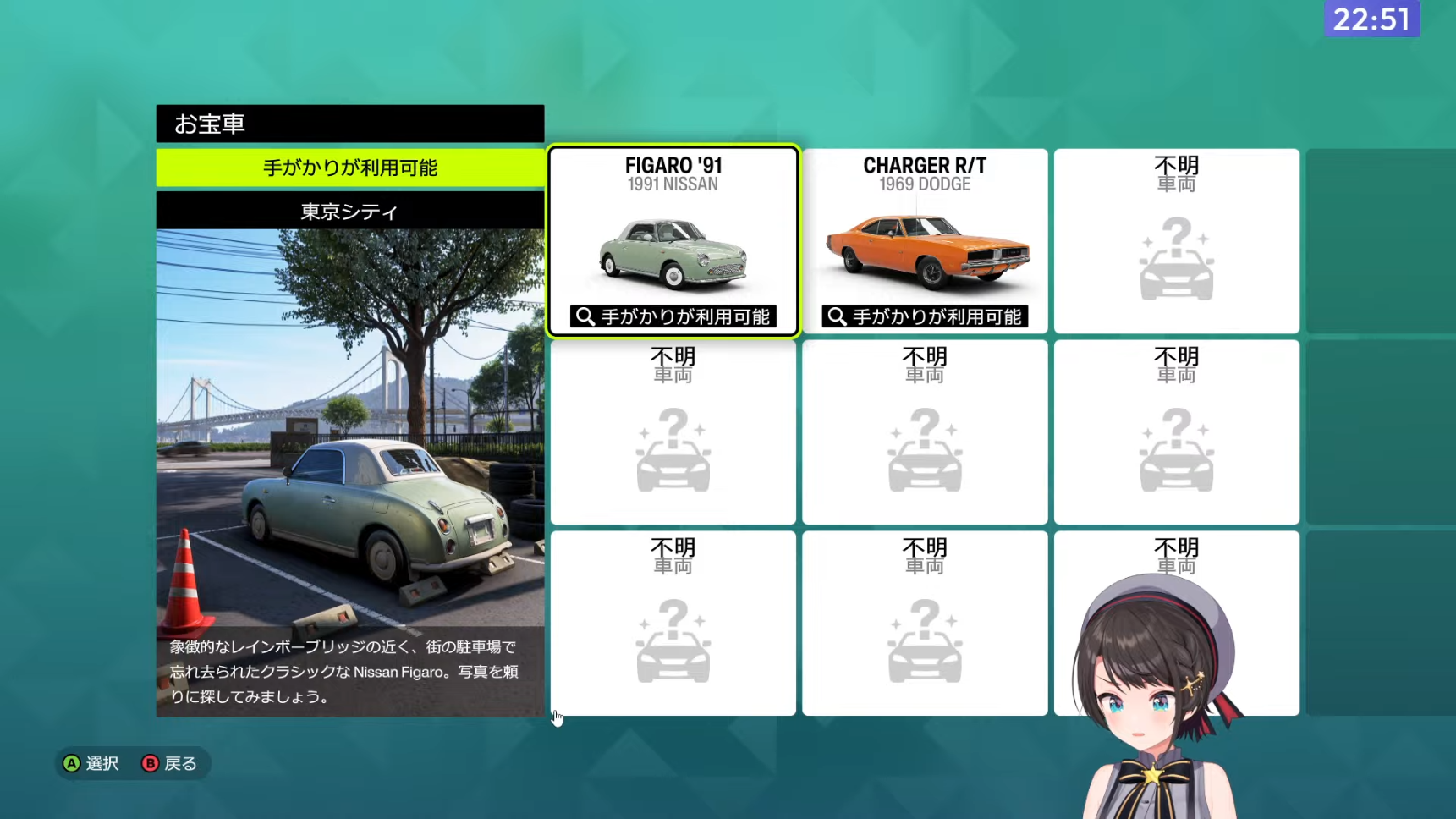The height and width of the screenshot is (819, 1456).
Task: Select the FIGARO '91 Nissan car tile
Action: coord(673,241)
